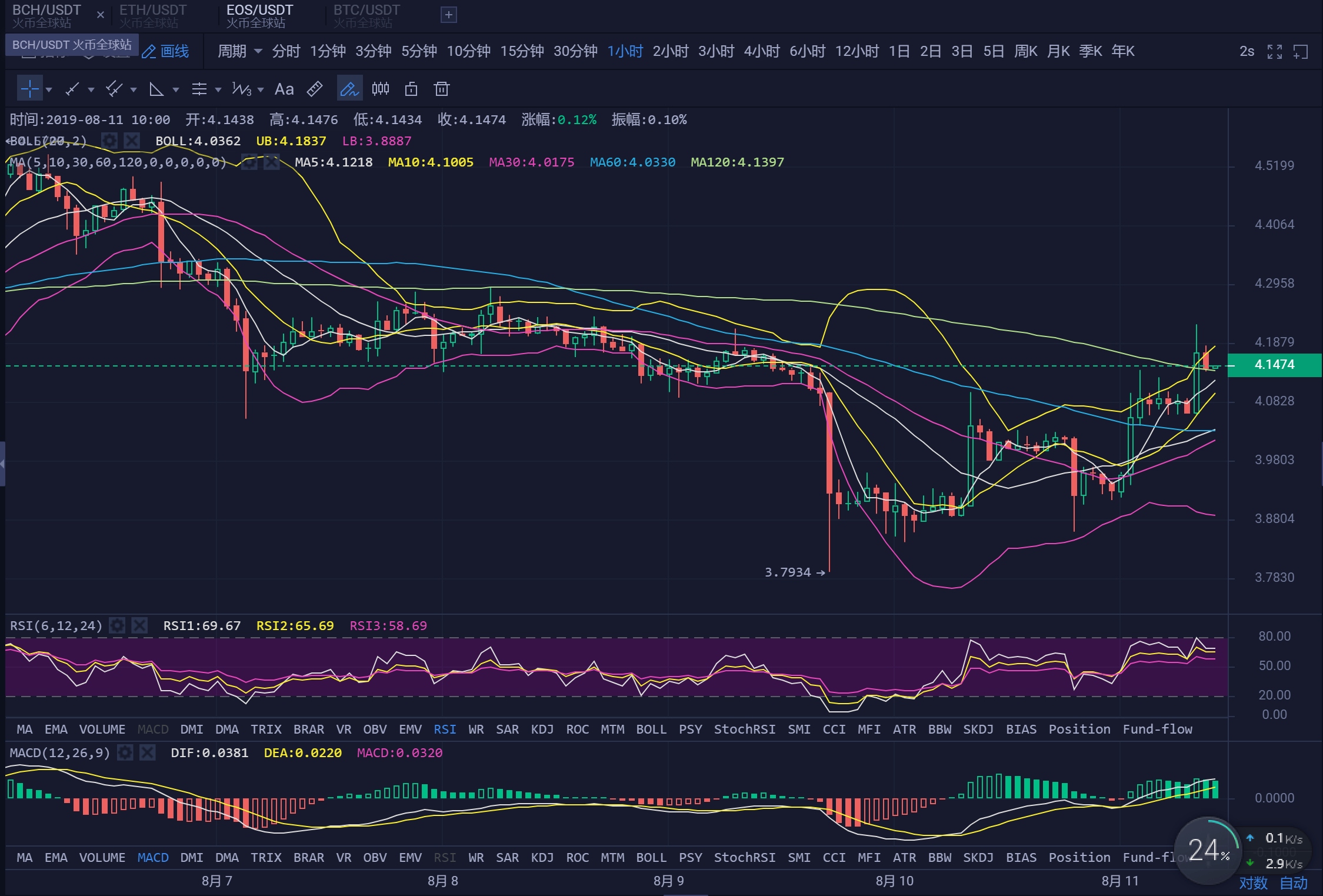Select the ruler measure tool
Image resolution: width=1323 pixels, height=896 pixels.
click(x=315, y=89)
